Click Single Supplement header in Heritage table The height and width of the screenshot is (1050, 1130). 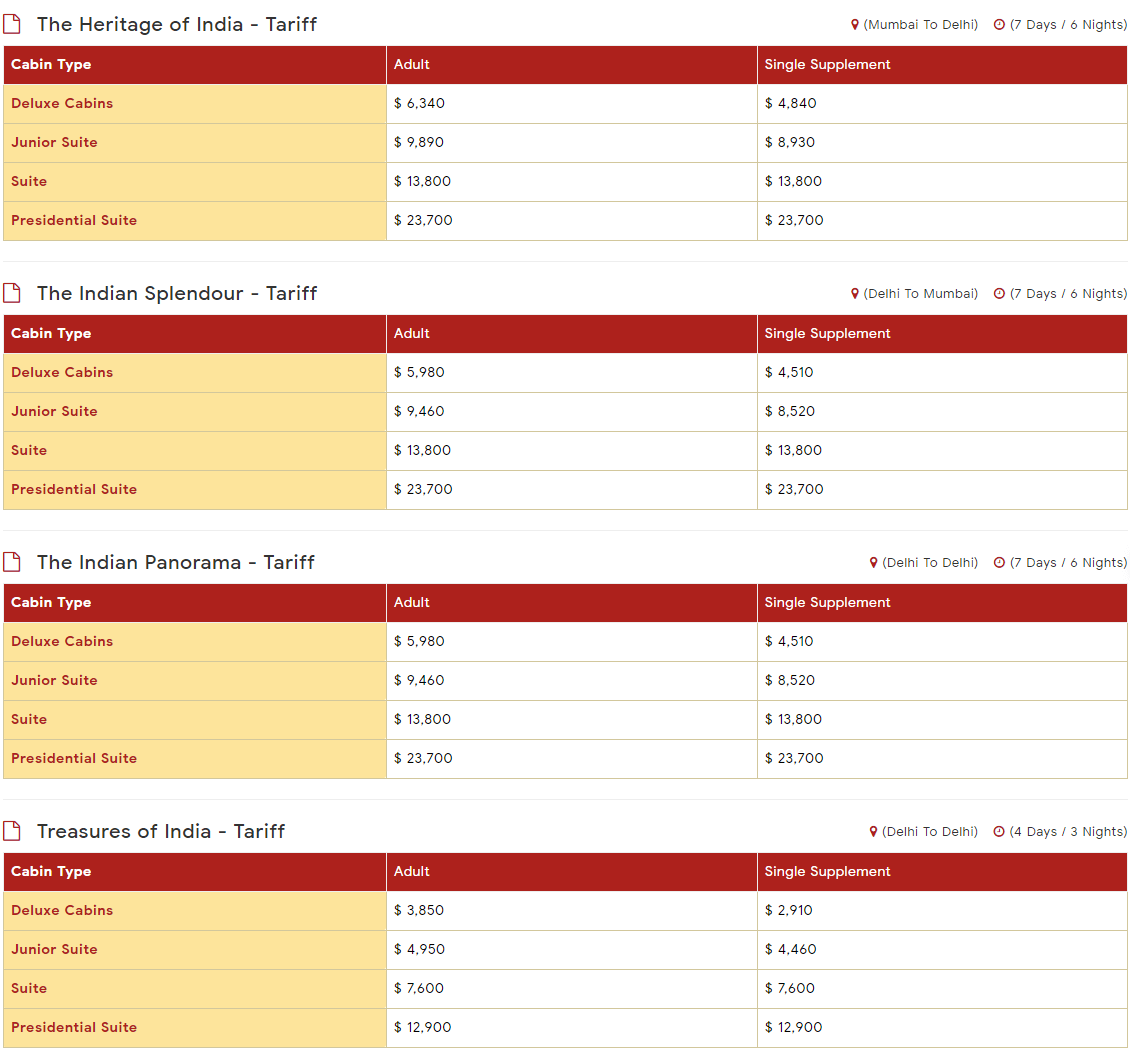pyautogui.click(x=828, y=64)
